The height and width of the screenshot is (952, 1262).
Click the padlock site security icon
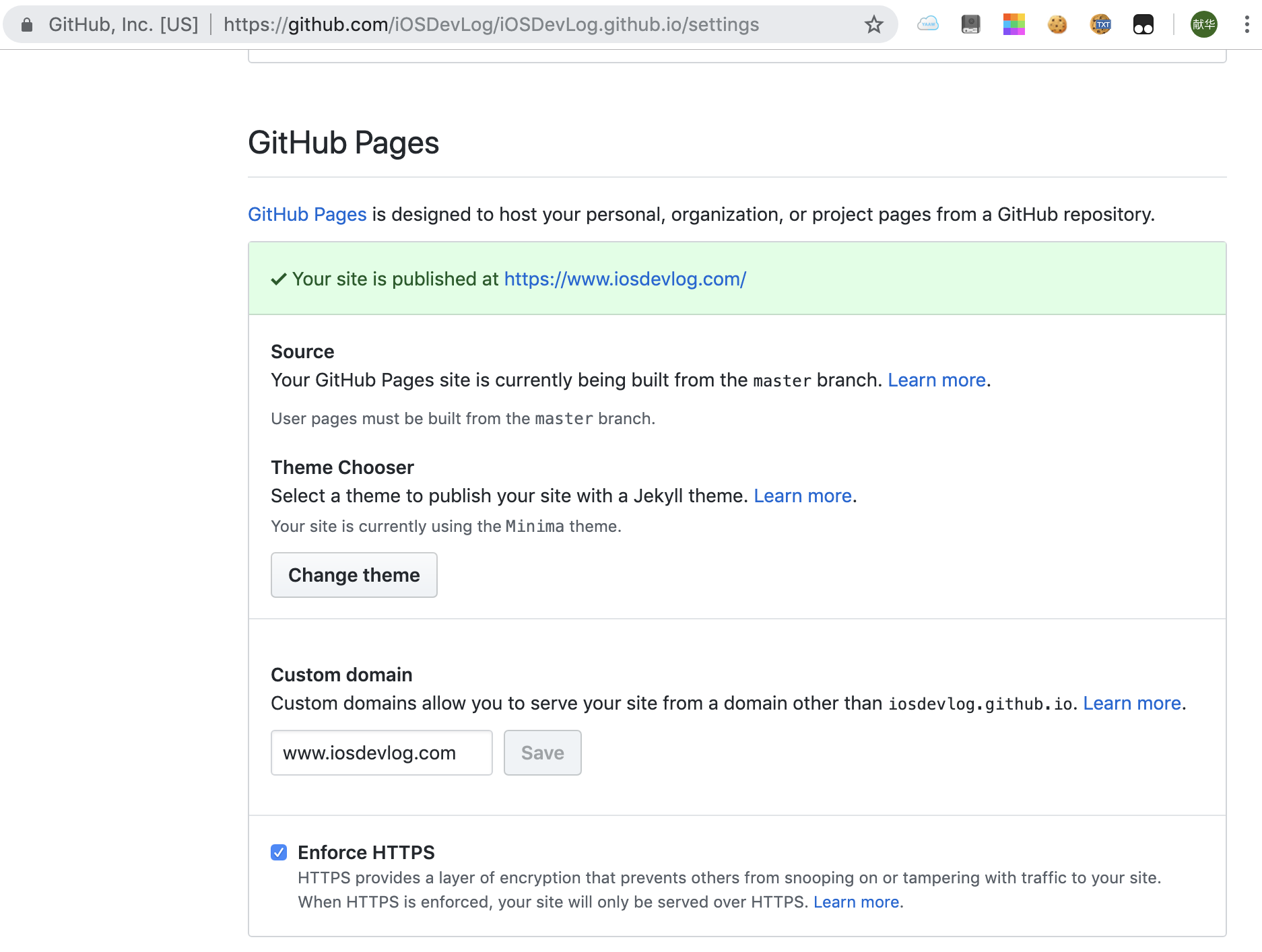(x=26, y=24)
